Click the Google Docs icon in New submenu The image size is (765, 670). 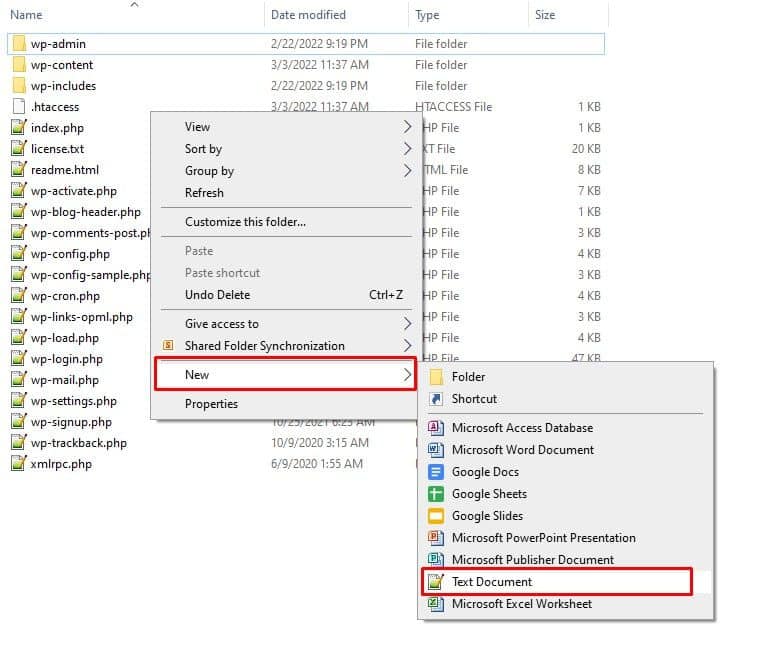tap(435, 472)
